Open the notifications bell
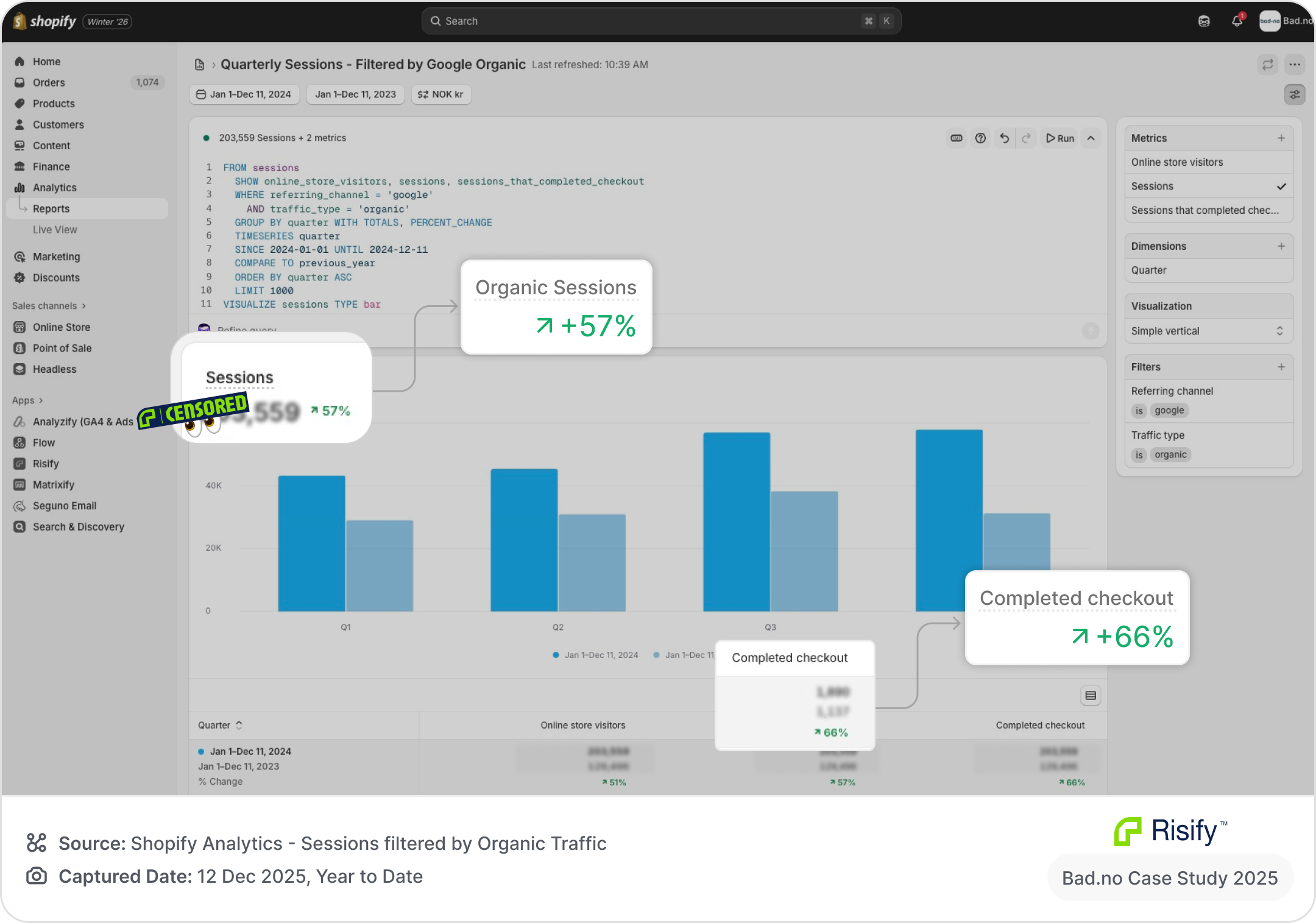1316x923 pixels. point(1237,21)
